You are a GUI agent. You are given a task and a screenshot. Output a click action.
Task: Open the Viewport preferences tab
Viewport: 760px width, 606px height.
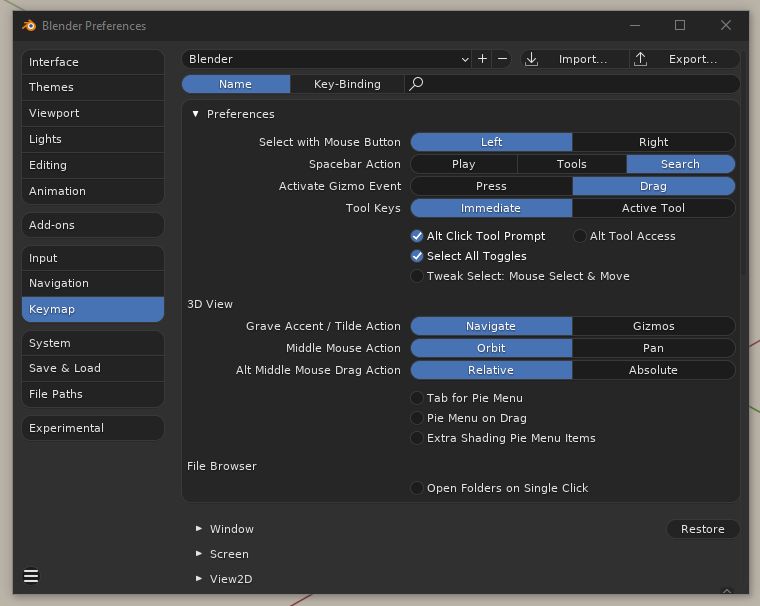point(93,113)
